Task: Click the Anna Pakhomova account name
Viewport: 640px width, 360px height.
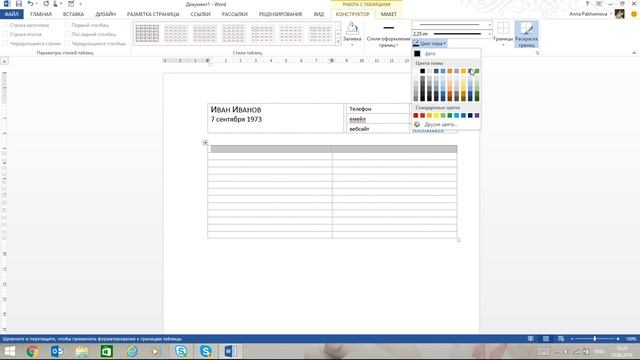Action: point(588,14)
